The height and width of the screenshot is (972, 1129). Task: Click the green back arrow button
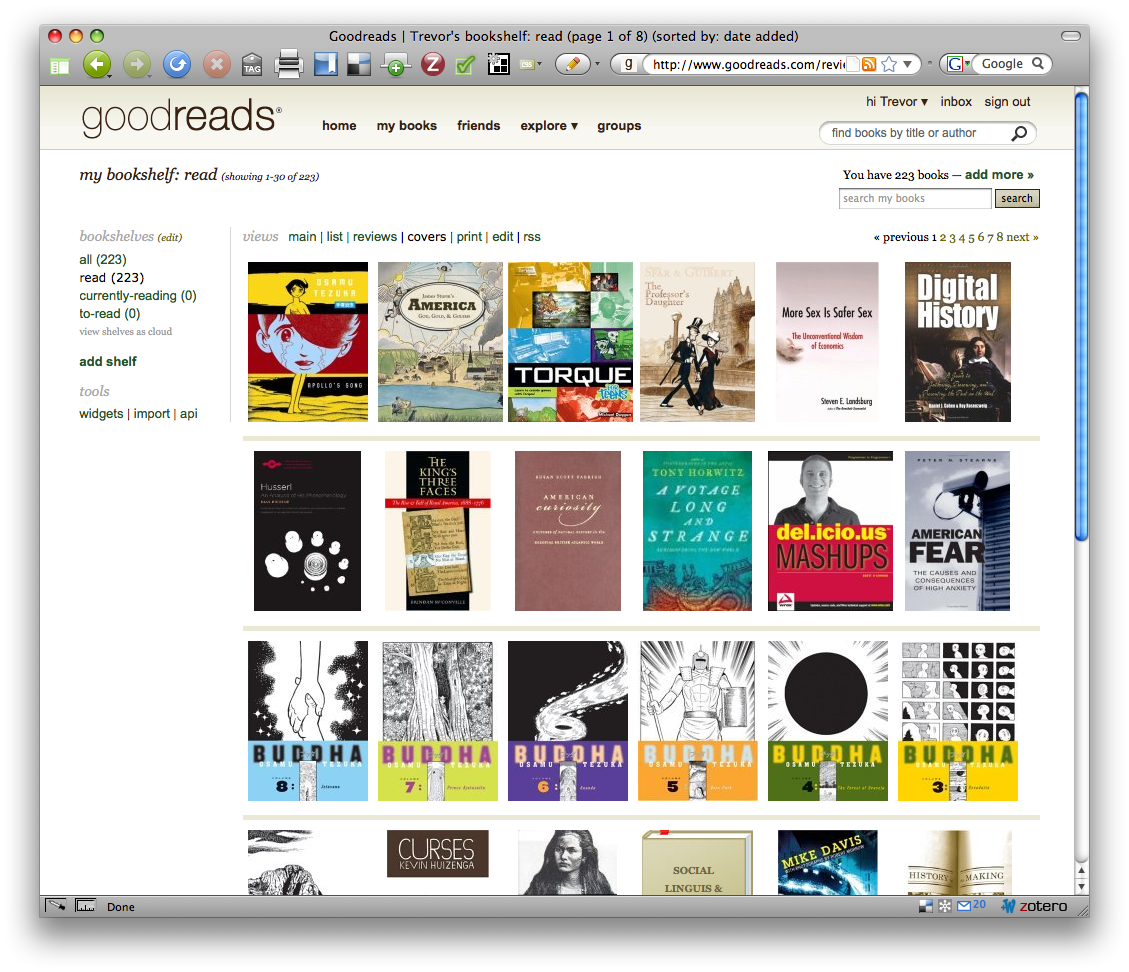point(96,65)
